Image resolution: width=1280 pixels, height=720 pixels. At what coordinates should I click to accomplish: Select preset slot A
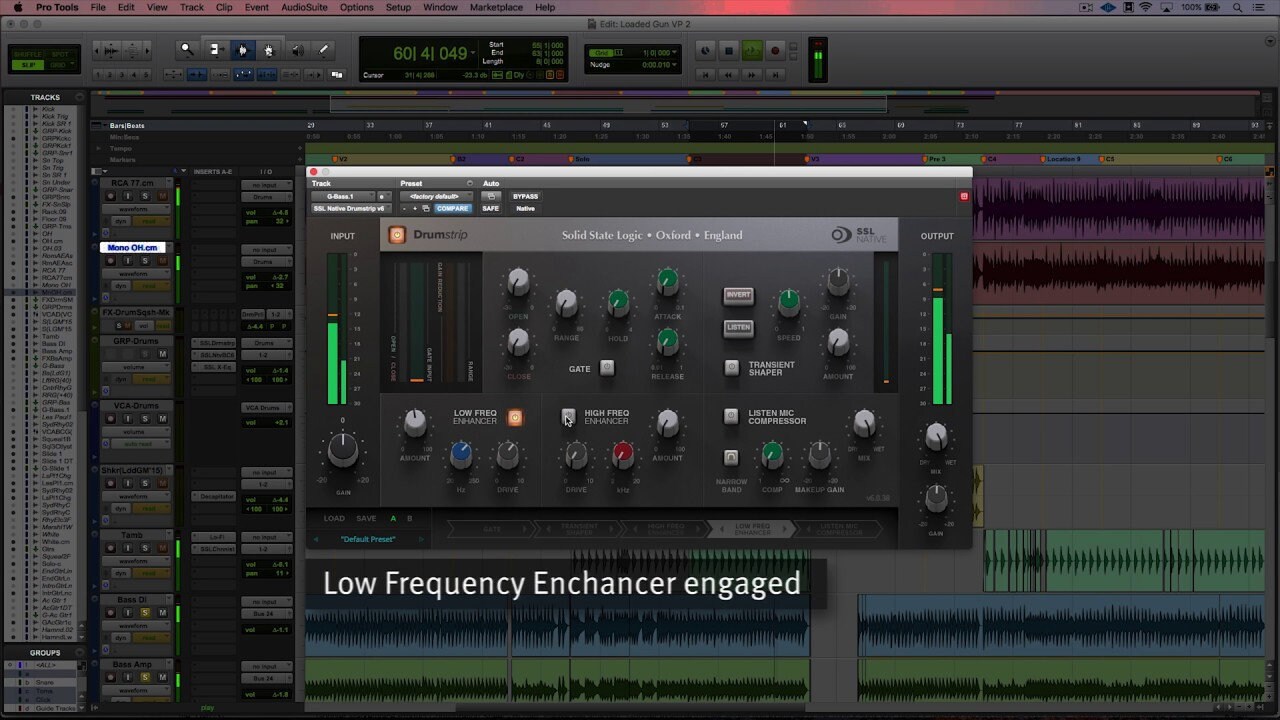393,519
